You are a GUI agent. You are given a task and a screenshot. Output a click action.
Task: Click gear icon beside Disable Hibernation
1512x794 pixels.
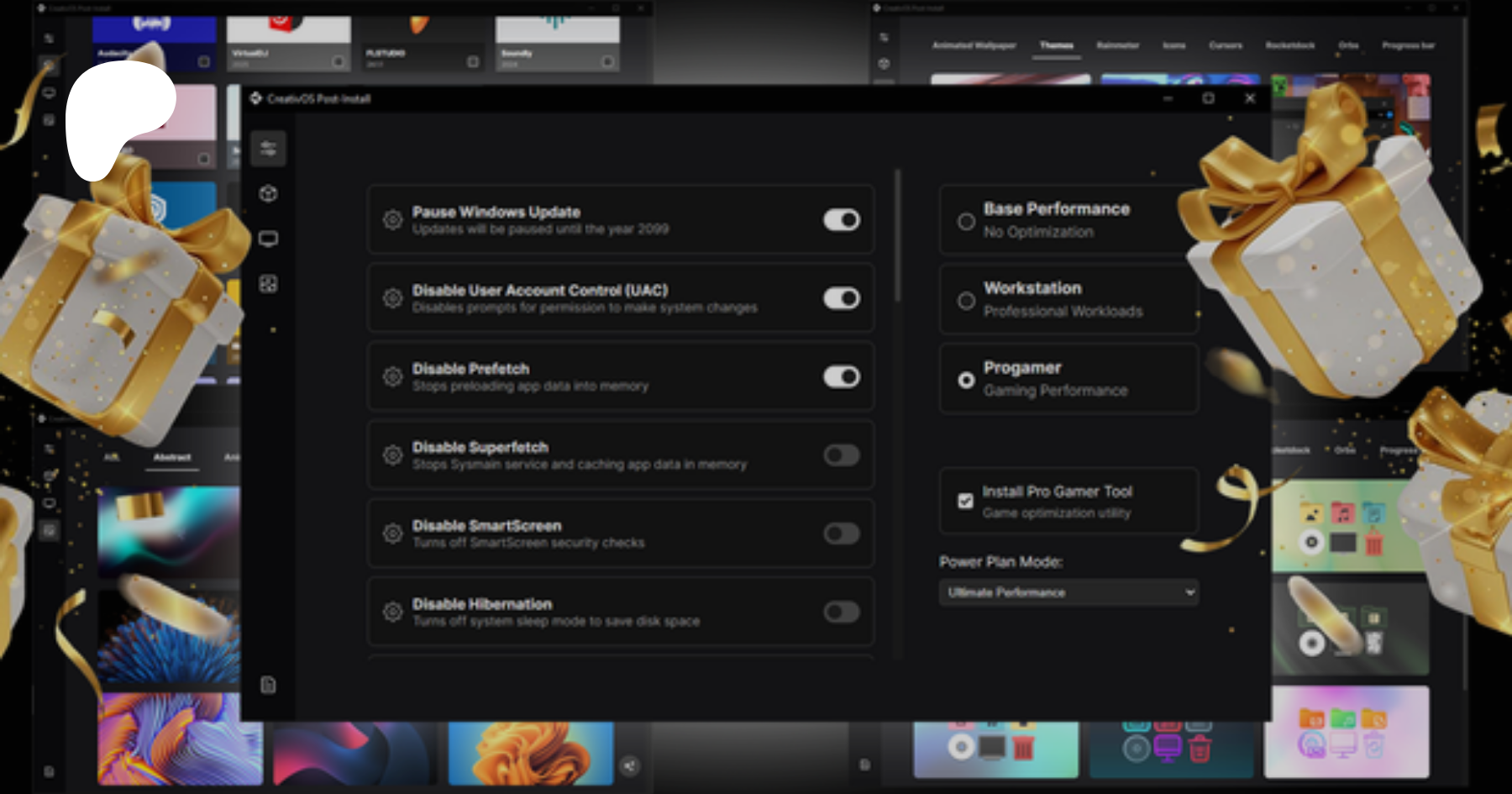[392, 612]
